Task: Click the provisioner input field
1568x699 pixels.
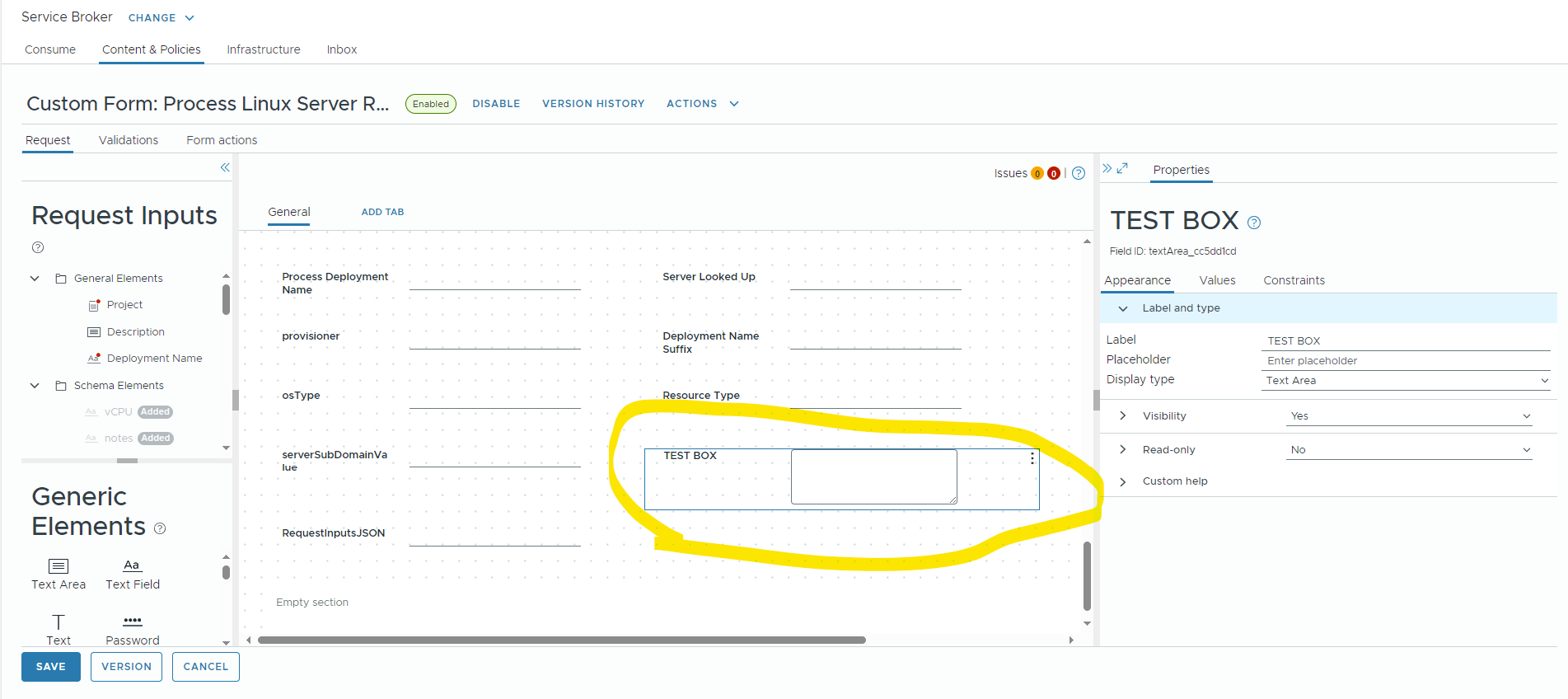Action: (495, 339)
